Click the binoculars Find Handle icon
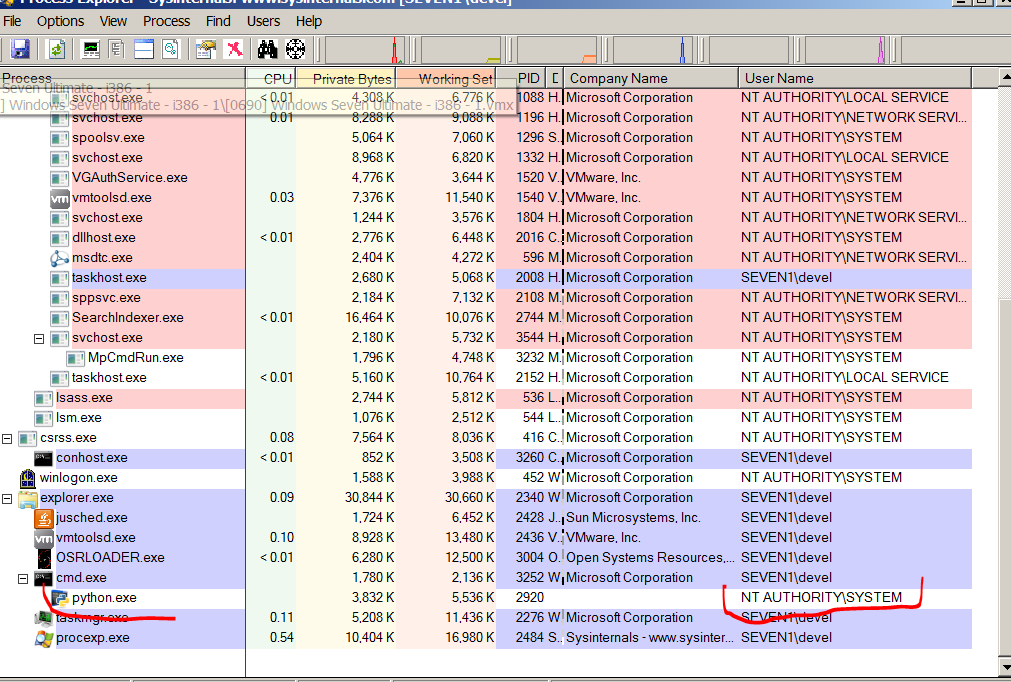This screenshot has width=1011, height=682. coord(267,48)
